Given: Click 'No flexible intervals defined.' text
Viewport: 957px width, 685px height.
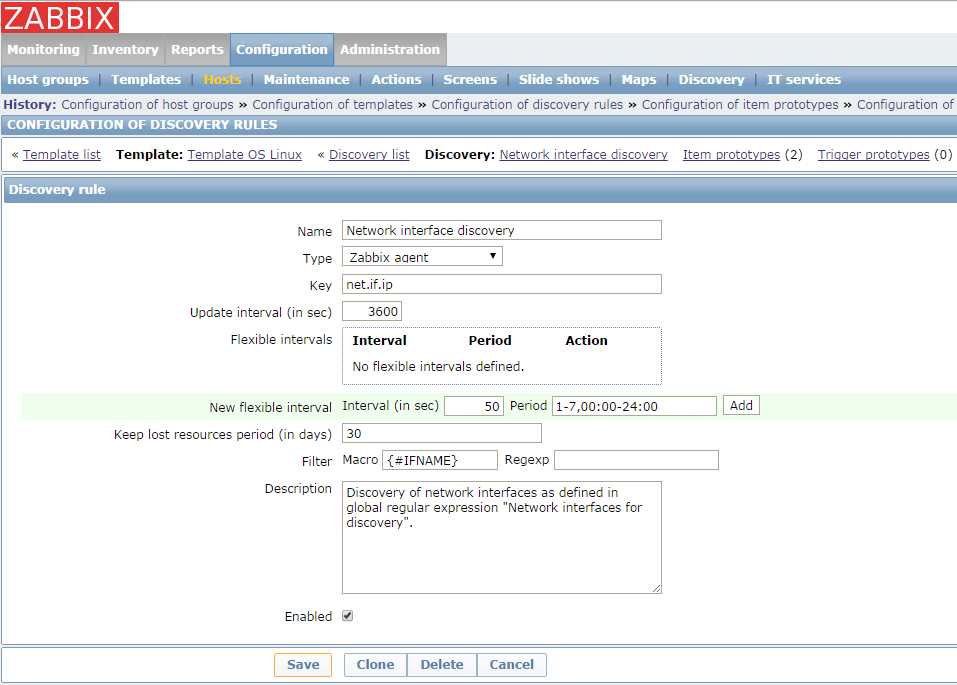Looking at the screenshot, I should click(x=438, y=366).
